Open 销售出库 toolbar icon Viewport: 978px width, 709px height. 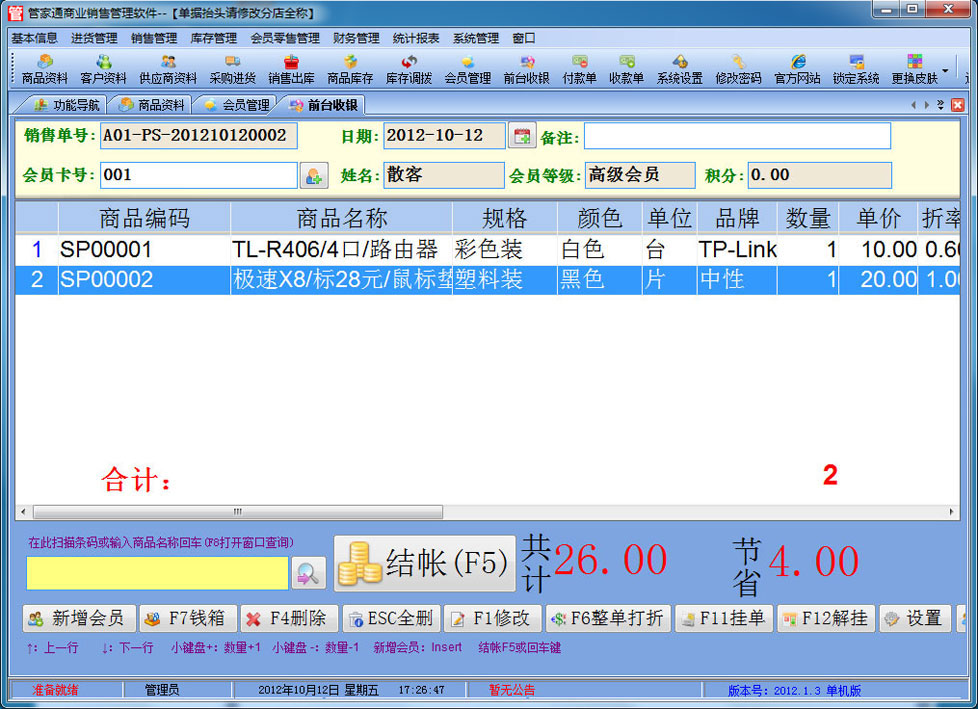tap(291, 69)
